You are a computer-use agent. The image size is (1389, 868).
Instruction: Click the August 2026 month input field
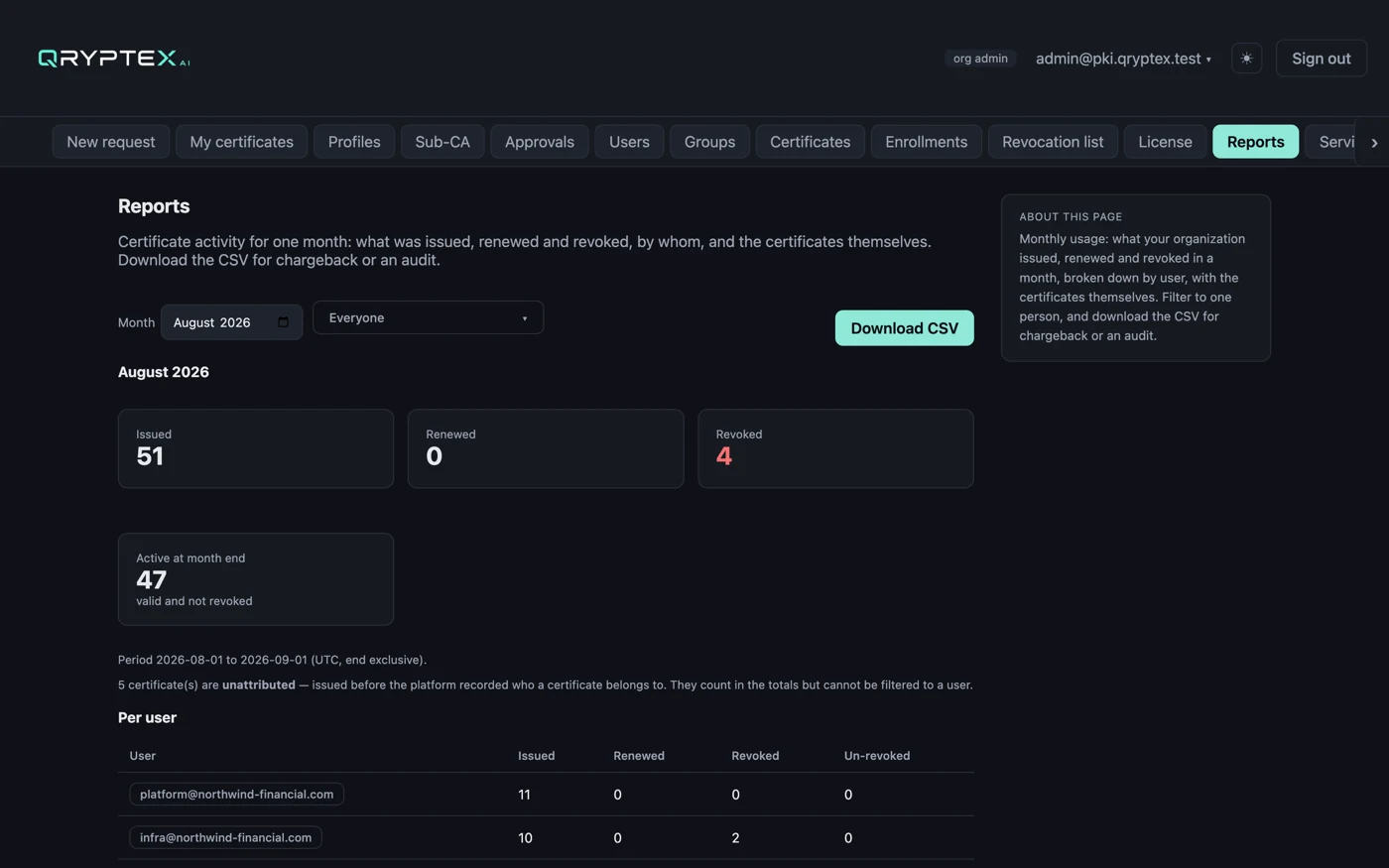(x=231, y=322)
